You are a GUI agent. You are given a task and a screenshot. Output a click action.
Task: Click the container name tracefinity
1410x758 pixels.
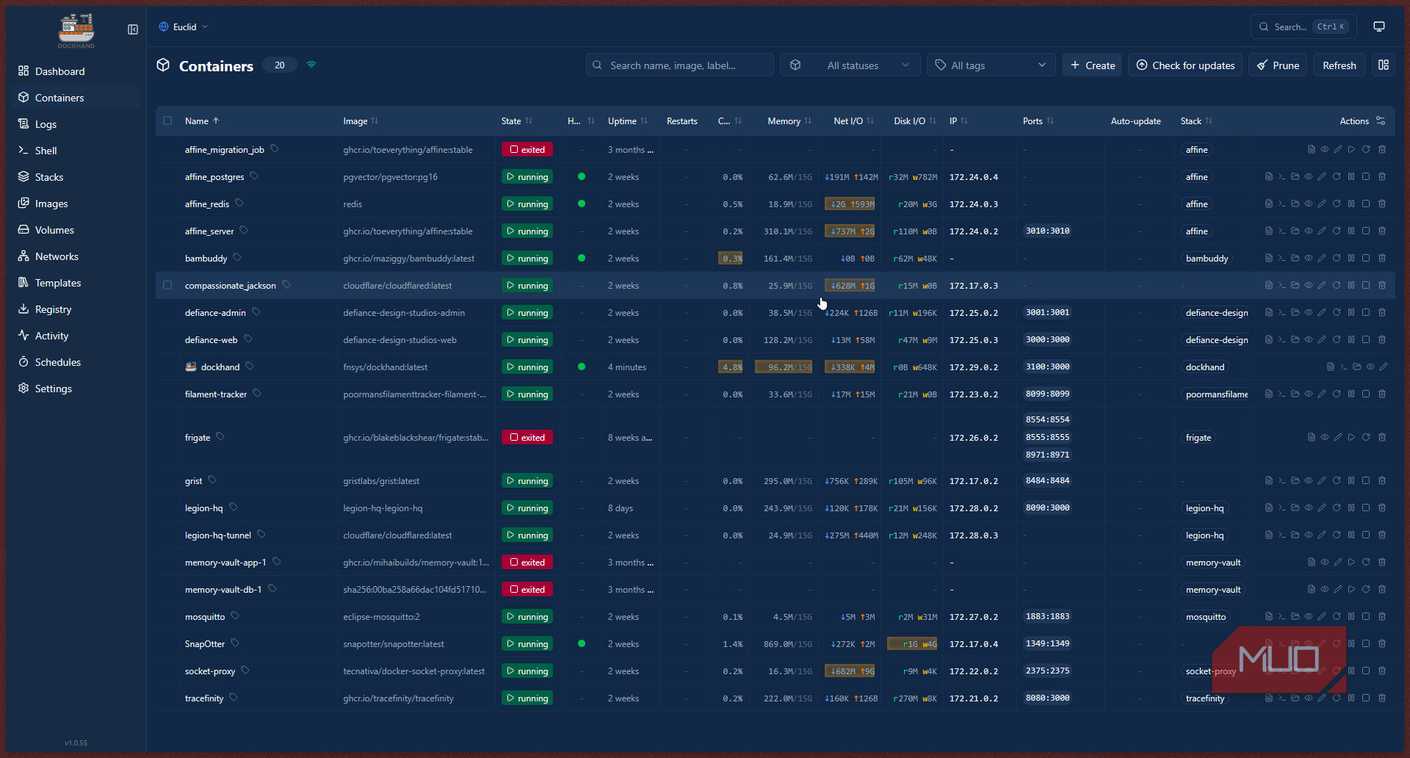click(204, 698)
